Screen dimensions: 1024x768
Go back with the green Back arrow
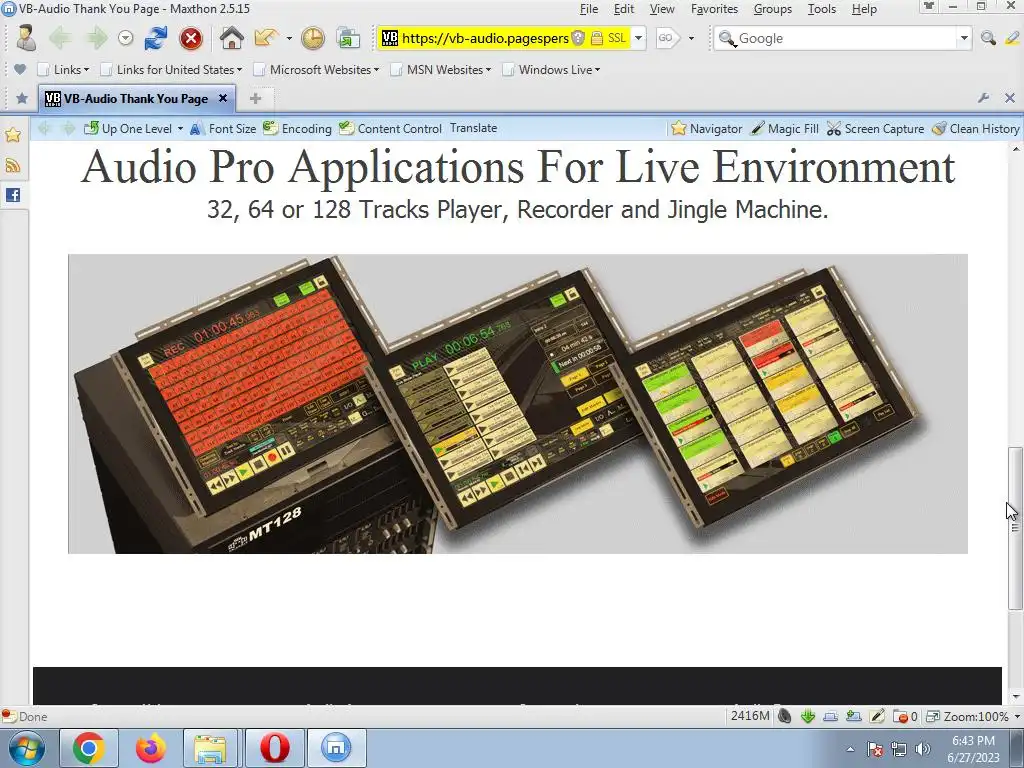pos(60,38)
